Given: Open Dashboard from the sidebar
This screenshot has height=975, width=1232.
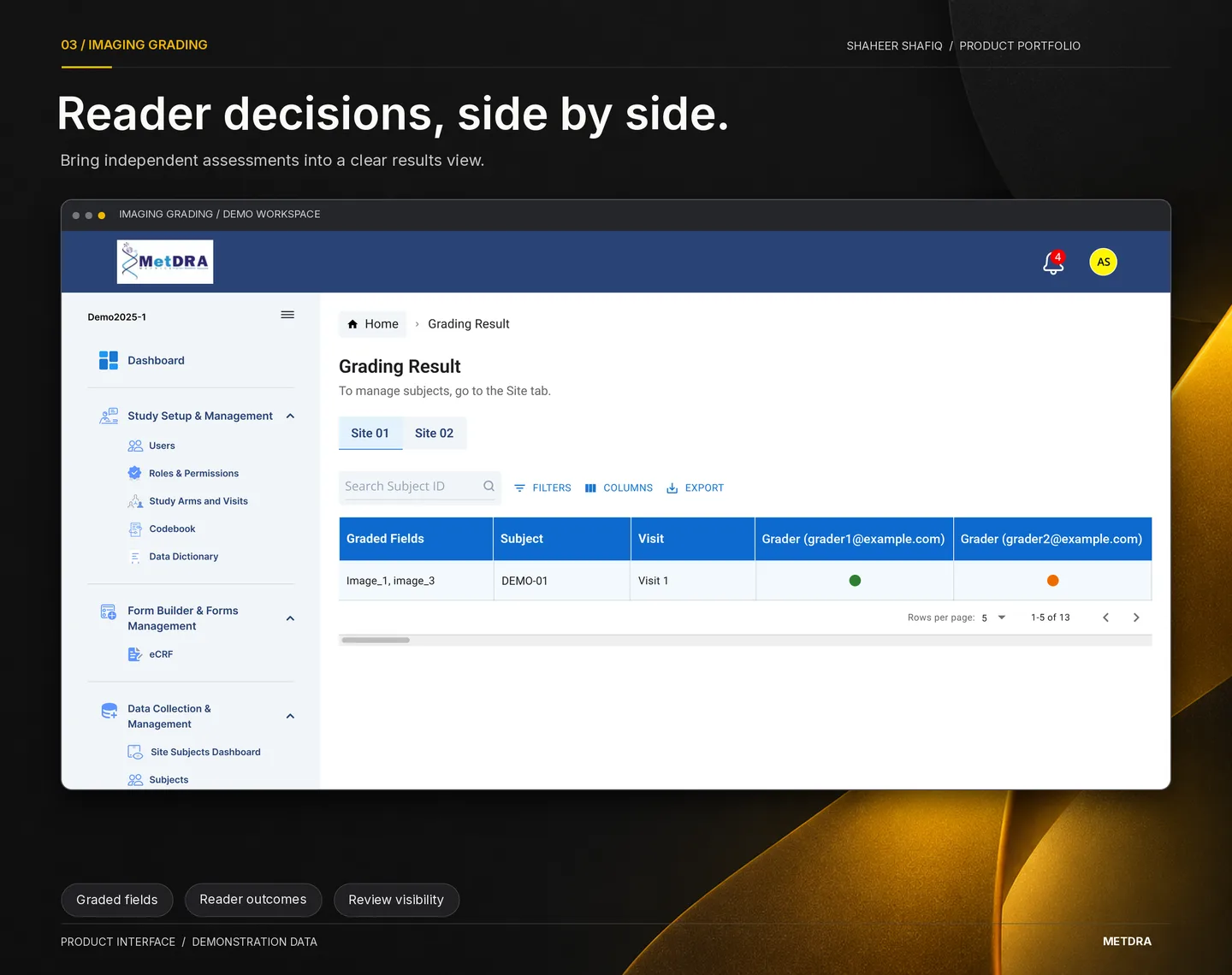Looking at the screenshot, I should pyautogui.click(x=156, y=360).
